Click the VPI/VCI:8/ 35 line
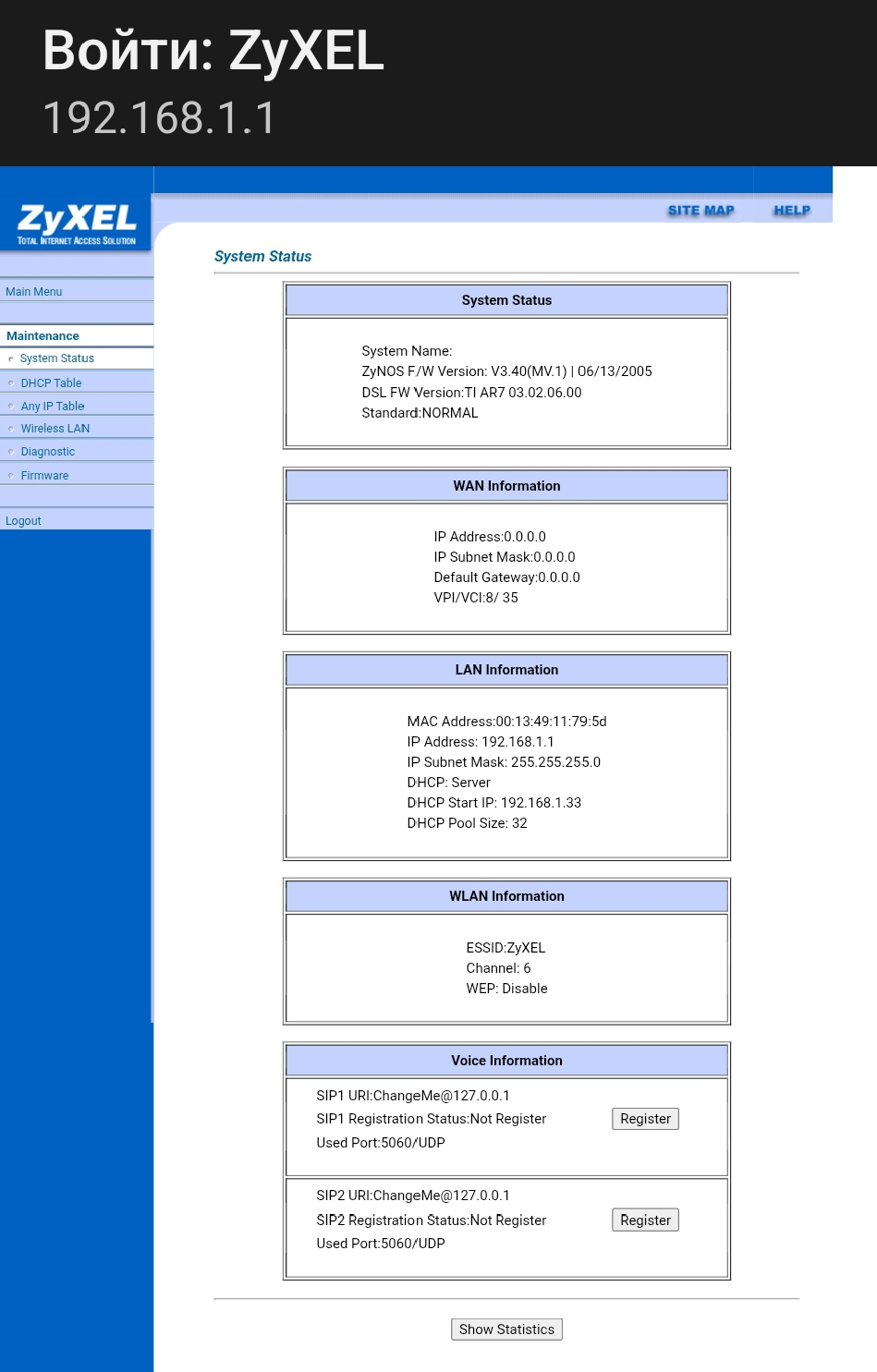The image size is (877, 1372). point(476,598)
